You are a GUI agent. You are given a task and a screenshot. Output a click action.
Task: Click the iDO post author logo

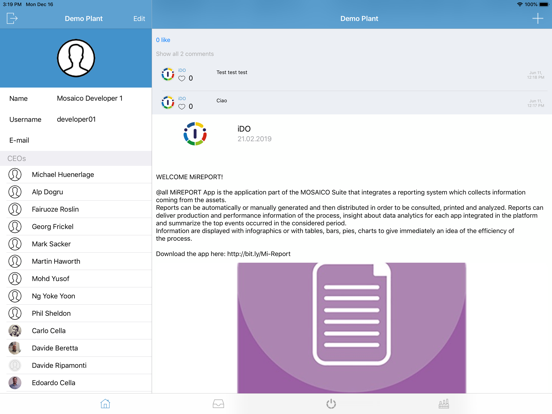click(195, 134)
